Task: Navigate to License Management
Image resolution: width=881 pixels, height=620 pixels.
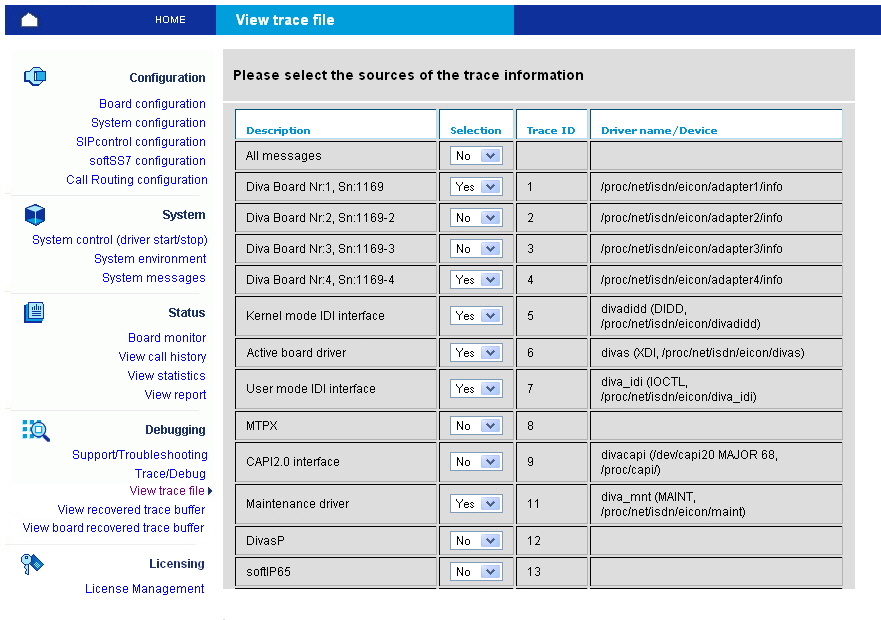Action: coord(144,589)
